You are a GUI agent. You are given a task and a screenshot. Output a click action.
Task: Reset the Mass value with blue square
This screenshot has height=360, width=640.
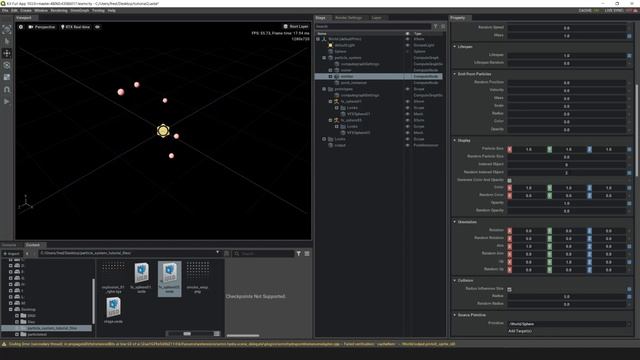[629, 36]
